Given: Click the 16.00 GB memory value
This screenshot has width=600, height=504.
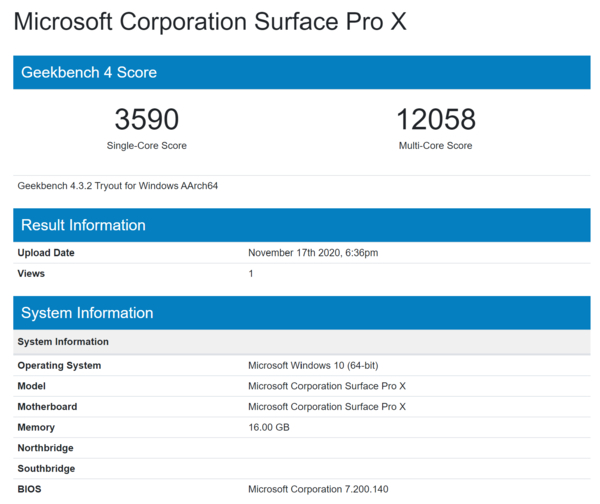Looking at the screenshot, I should click(x=270, y=428).
